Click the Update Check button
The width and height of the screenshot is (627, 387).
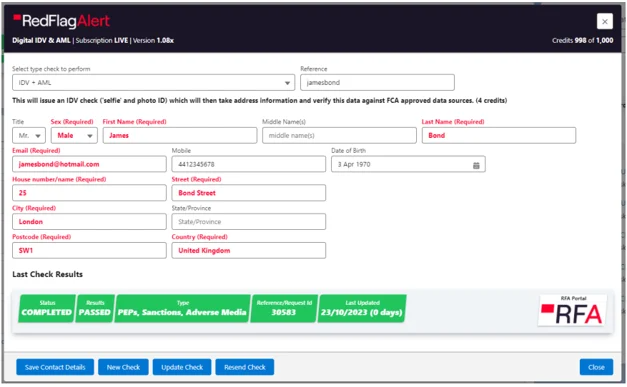coord(182,367)
